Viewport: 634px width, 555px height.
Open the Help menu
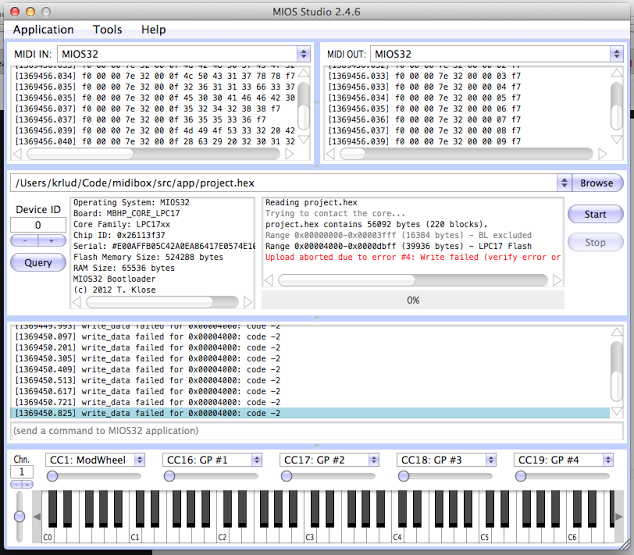153,30
